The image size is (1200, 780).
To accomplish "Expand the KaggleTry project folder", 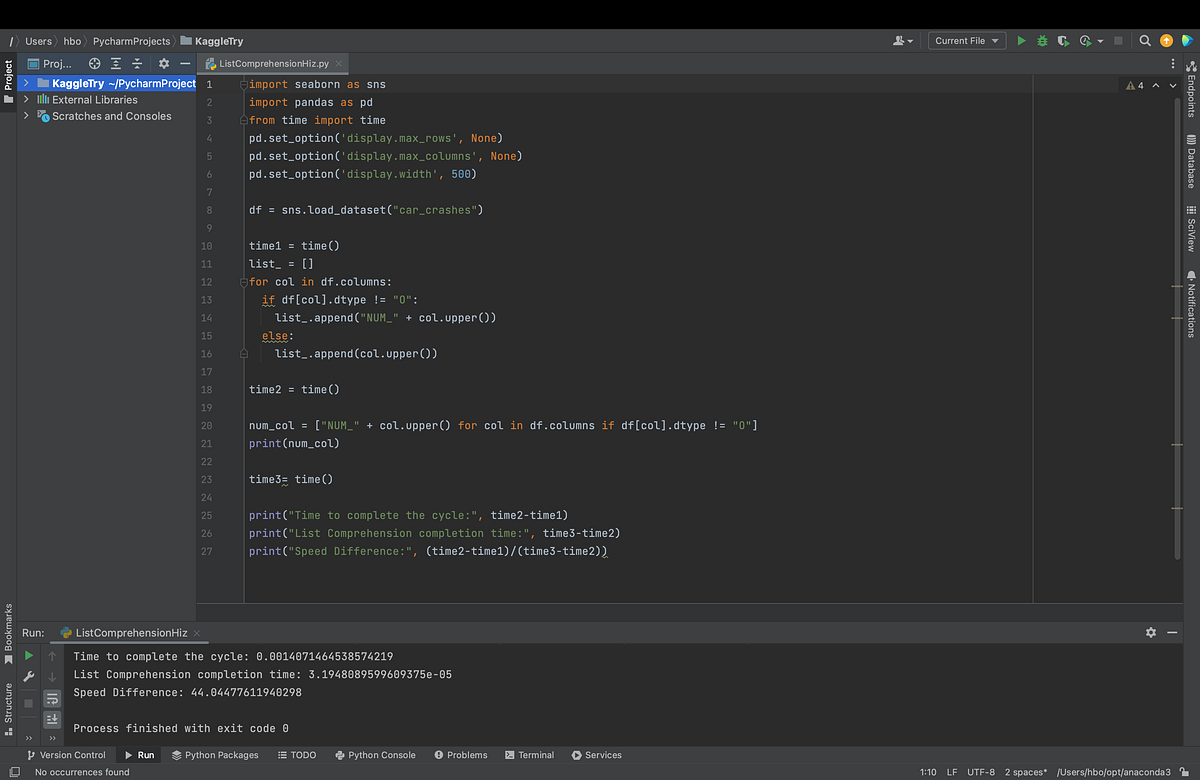I will tap(27, 84).
